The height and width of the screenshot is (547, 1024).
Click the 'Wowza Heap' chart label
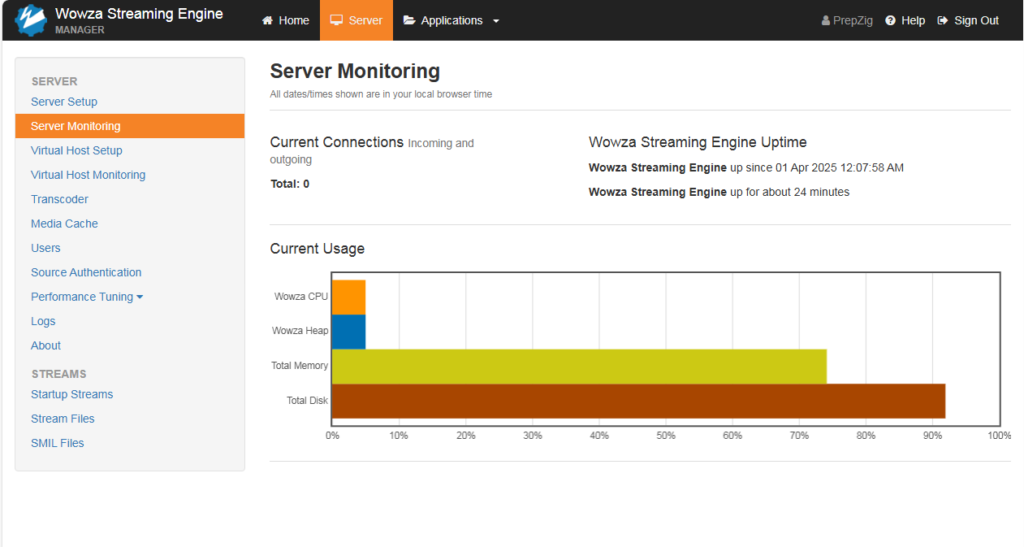pos(300,331)
